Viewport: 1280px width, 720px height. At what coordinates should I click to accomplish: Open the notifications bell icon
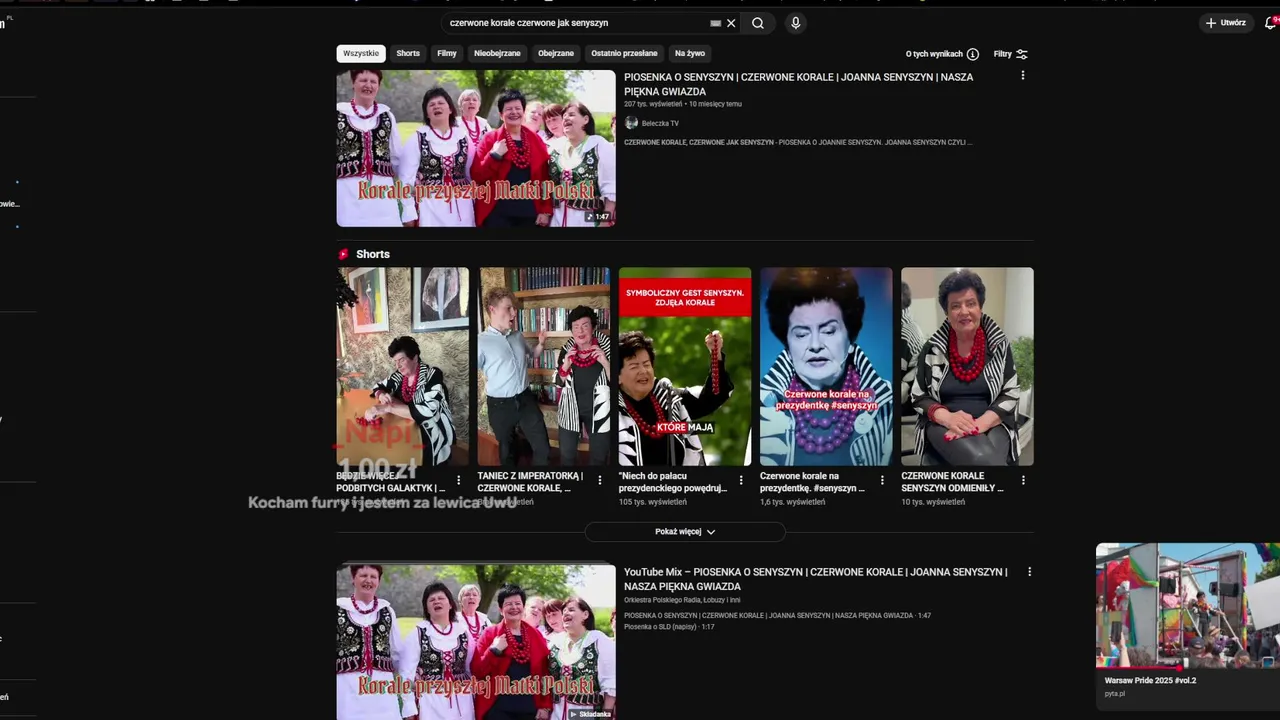1271,23
